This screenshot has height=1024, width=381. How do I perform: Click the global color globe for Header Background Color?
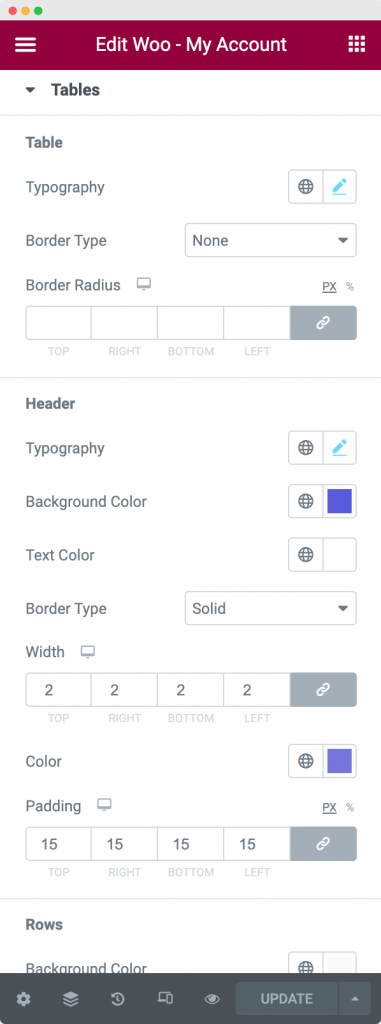(x=306, y=502)
